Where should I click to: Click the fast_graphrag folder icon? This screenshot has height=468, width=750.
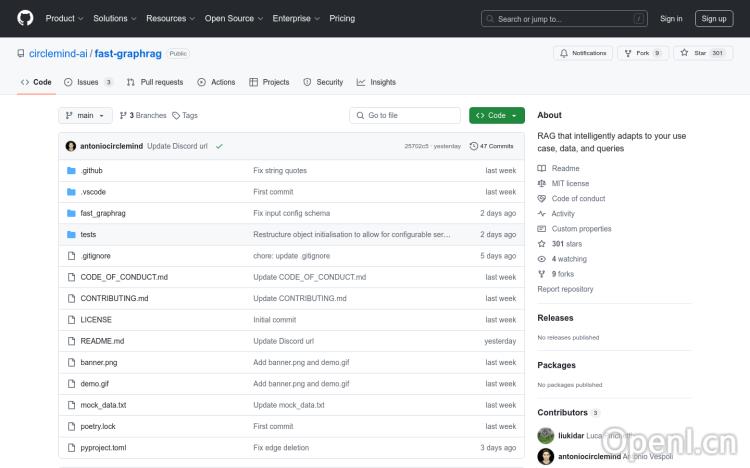pyautogui.click(x=71, y=213)
